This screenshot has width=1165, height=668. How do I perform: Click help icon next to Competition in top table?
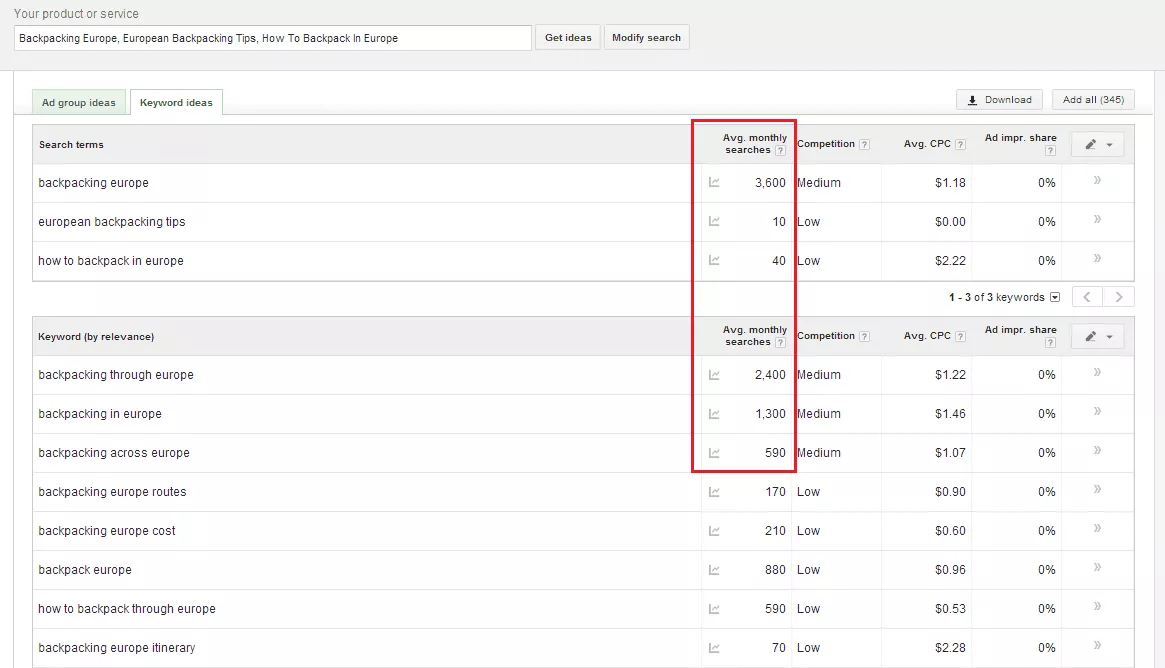(864, 145)
